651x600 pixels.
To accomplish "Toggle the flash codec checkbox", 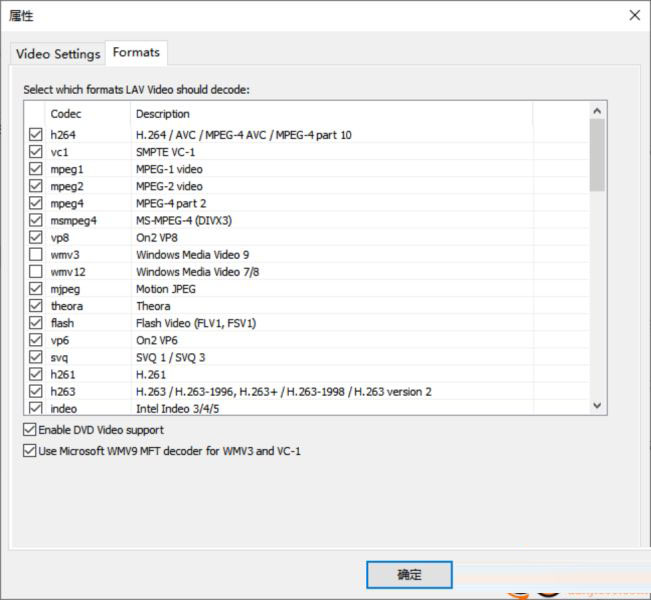I will coord(36,323).
